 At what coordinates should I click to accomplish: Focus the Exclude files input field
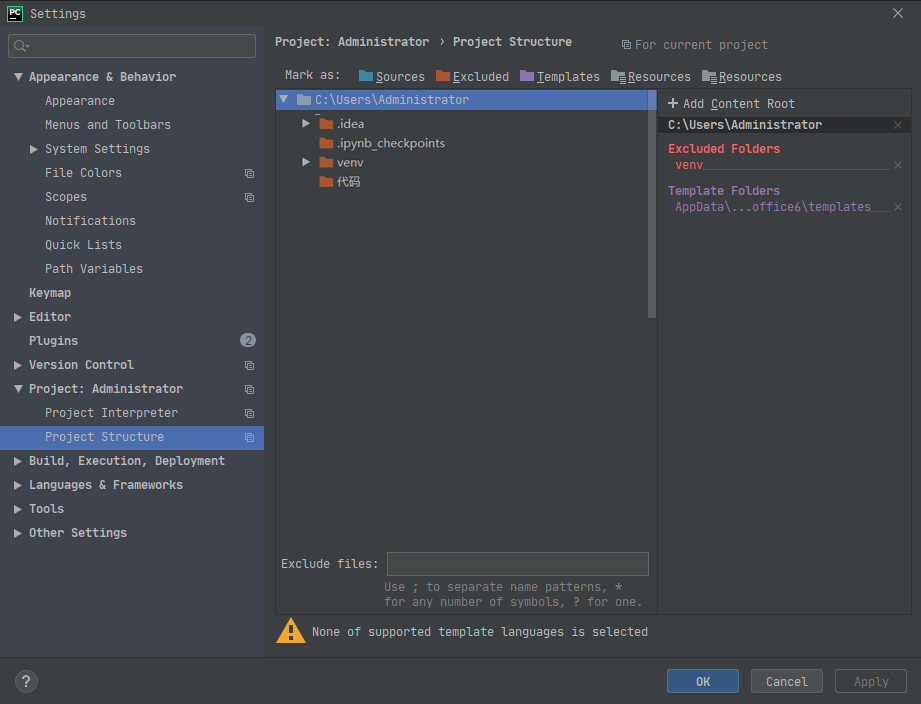point(517,564)
